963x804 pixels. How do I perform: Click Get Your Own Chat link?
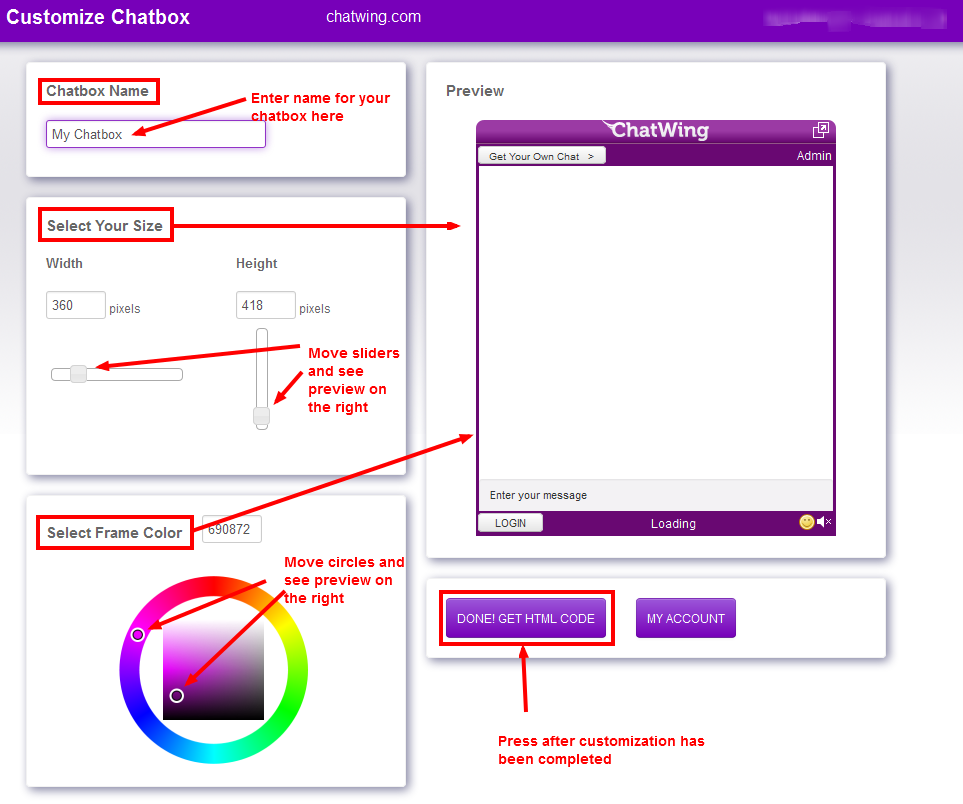[542, 156]
